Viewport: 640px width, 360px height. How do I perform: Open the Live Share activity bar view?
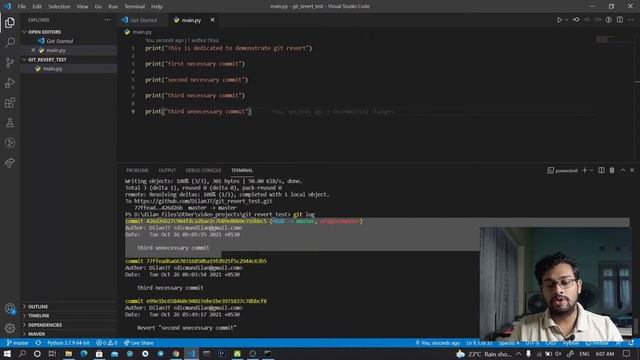(10, 163)
